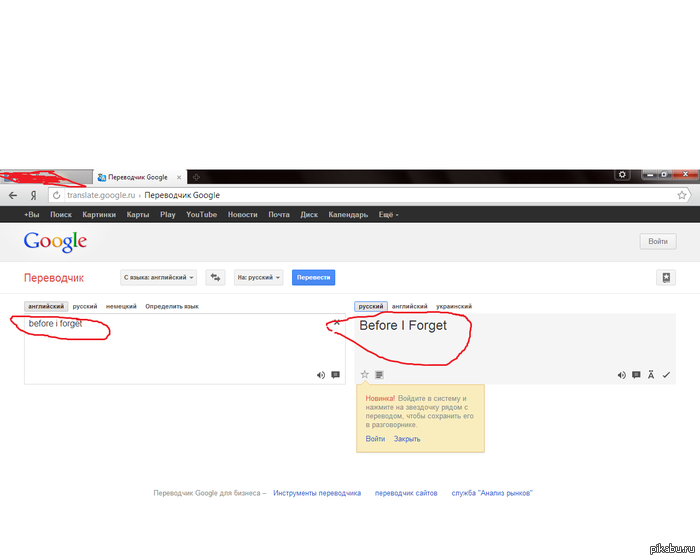Show source text example usage icon
This screenshot has height=560, width=700.
tap(335, 375)
